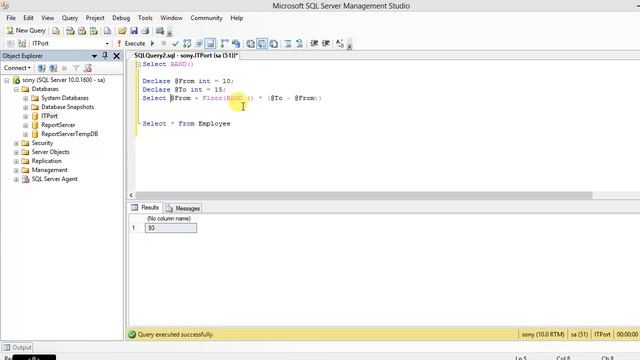Toggle Include Client Statistics
This screenshot has width=640, height=360.
[236, 43]
